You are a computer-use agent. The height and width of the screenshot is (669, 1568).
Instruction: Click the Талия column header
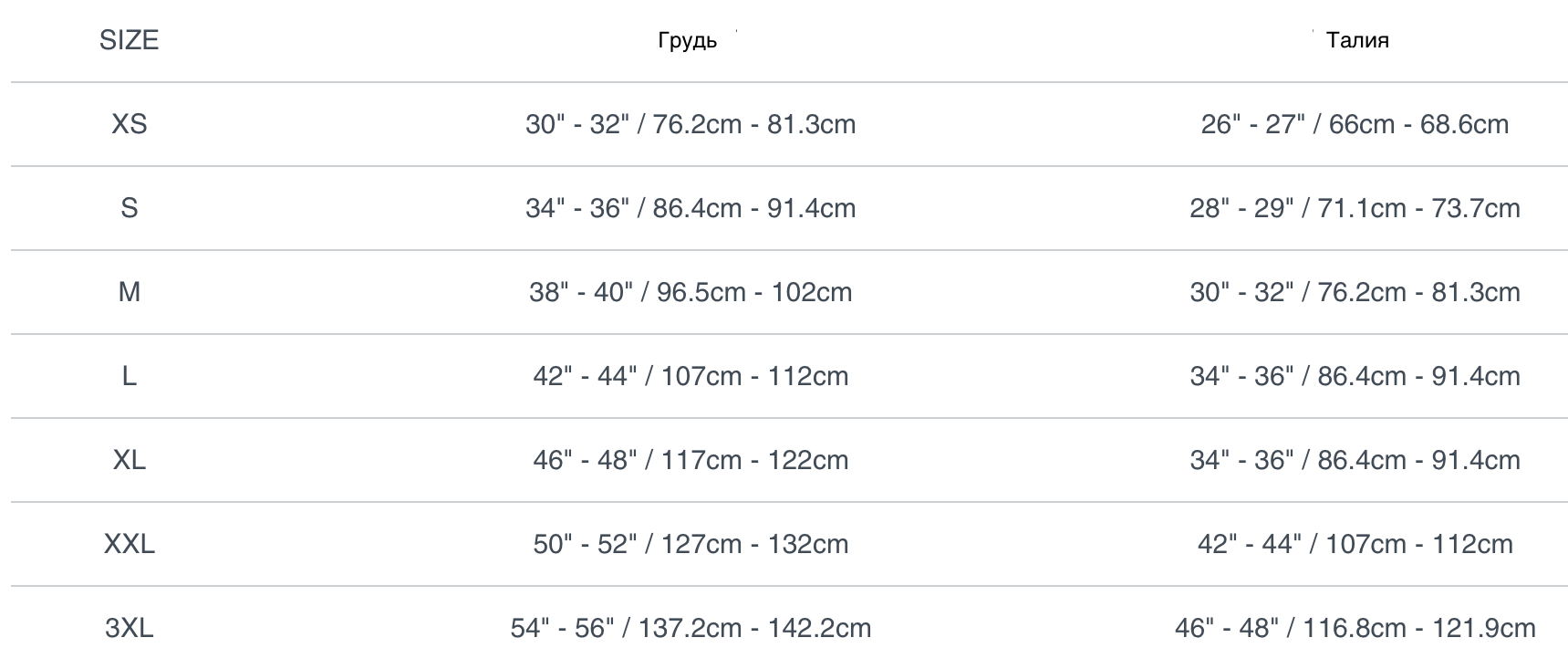(x=1357, y=40)
